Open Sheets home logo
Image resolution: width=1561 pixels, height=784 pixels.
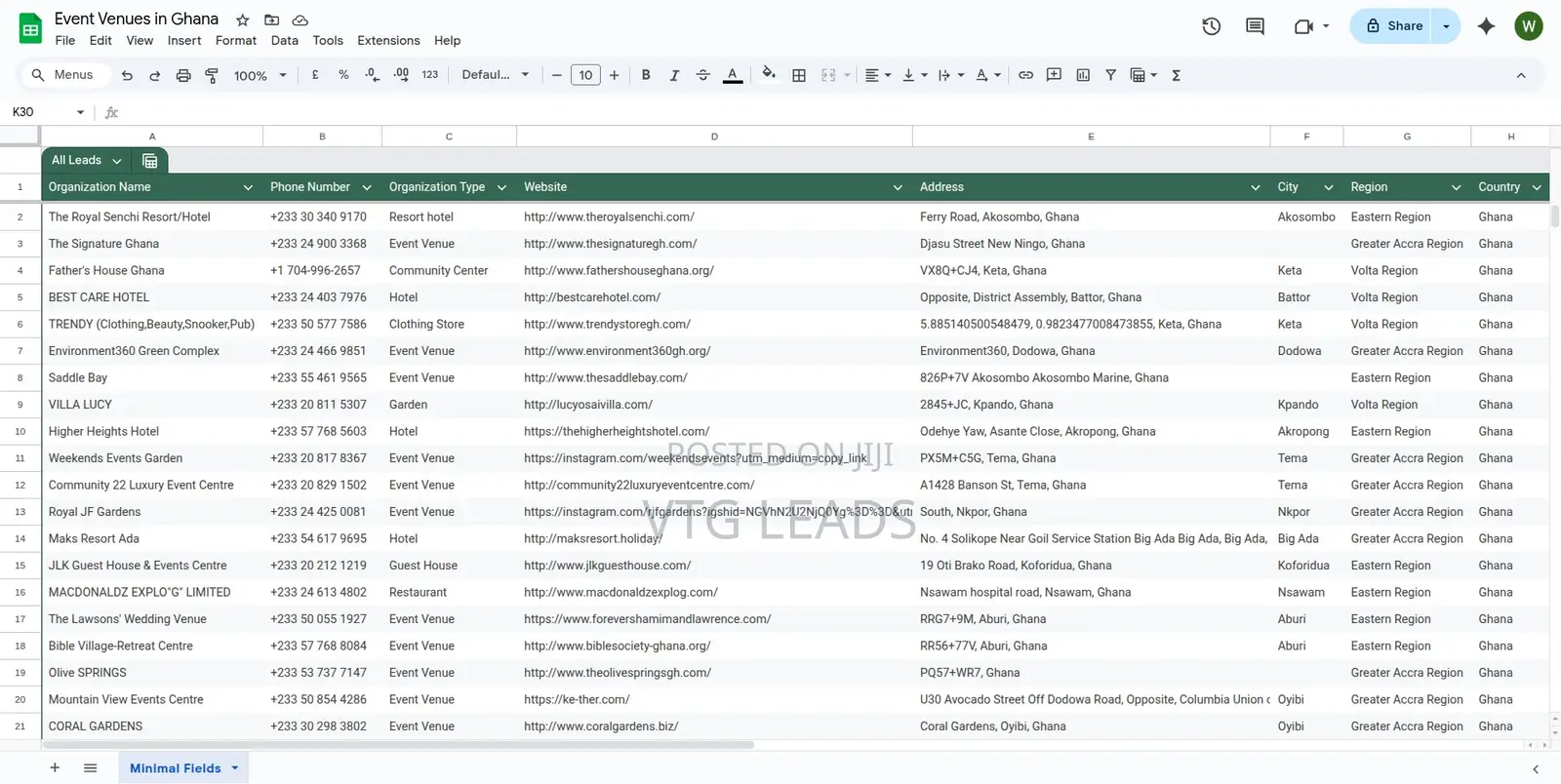(x=30, y=28)
